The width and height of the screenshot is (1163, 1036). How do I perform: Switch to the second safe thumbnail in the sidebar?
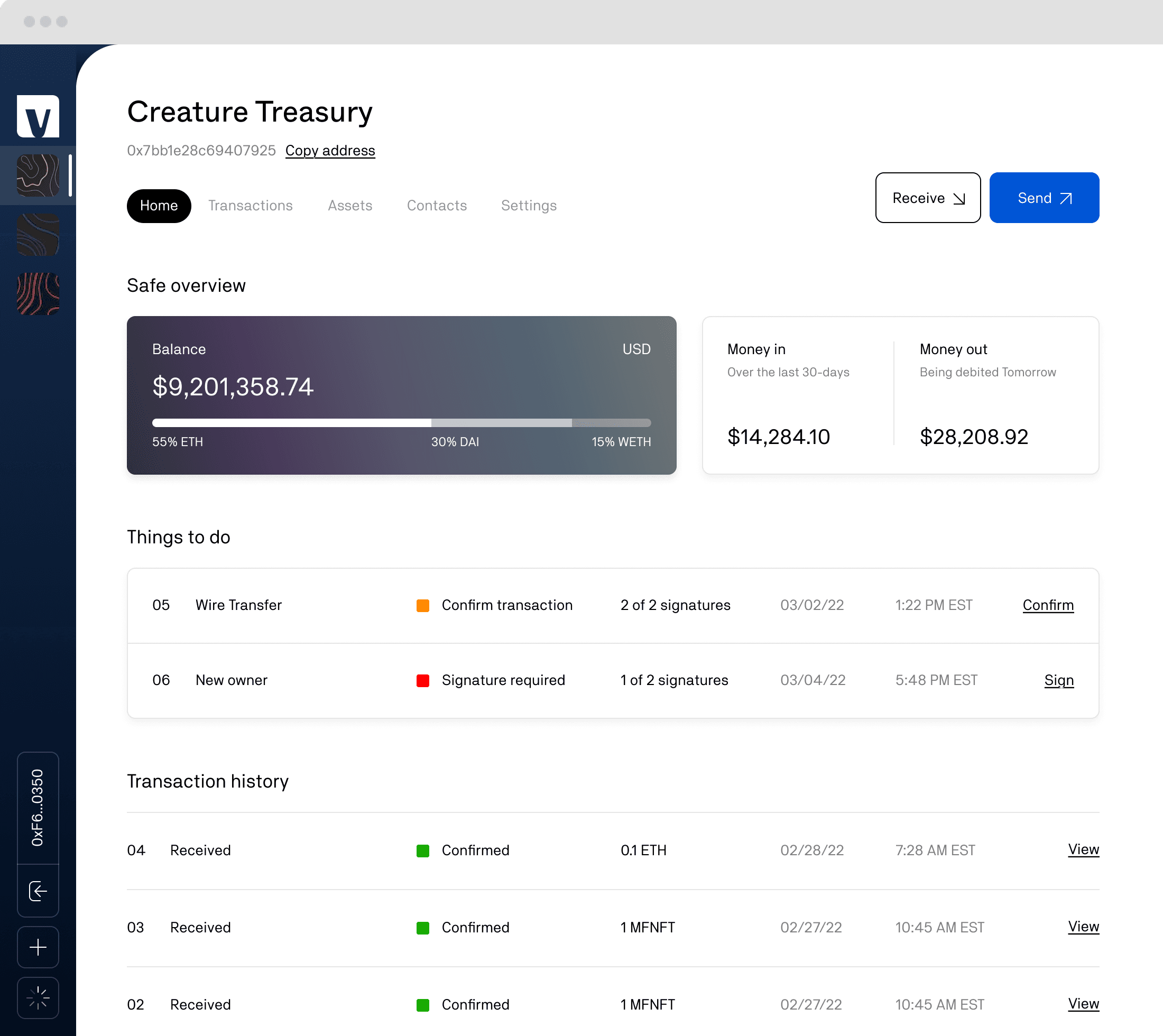[x=38, y=235]
